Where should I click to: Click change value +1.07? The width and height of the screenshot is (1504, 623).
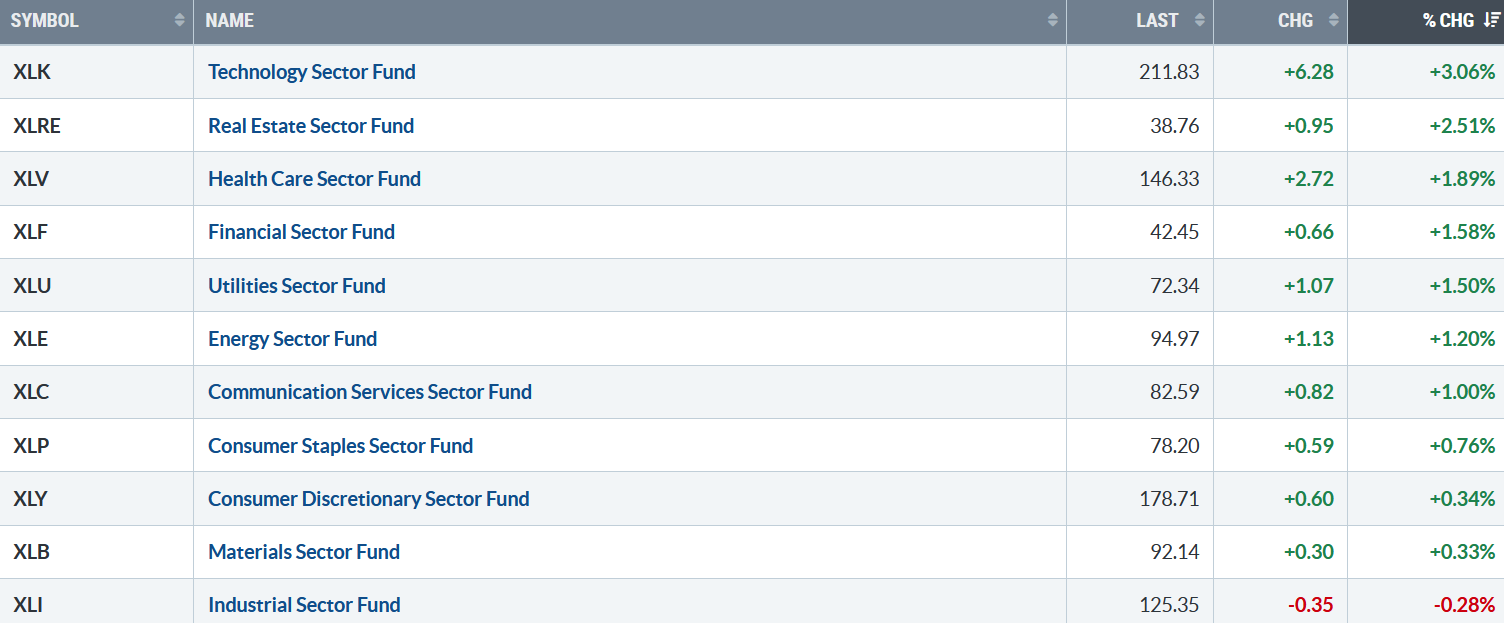pyautogui.click(x=1309, y=285)
